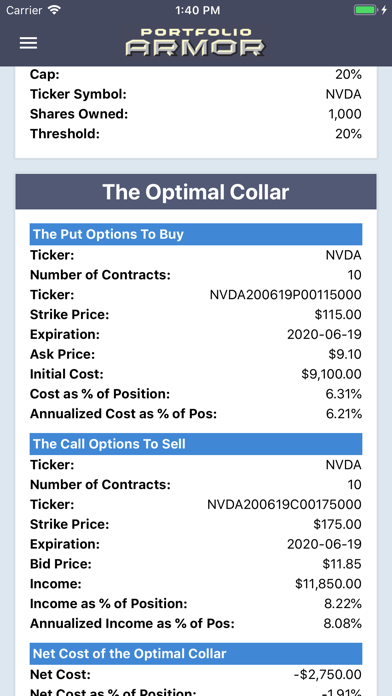Tap put ticker NVDA200619P00115000
This screenshot has width=392, height=696.
285,295
